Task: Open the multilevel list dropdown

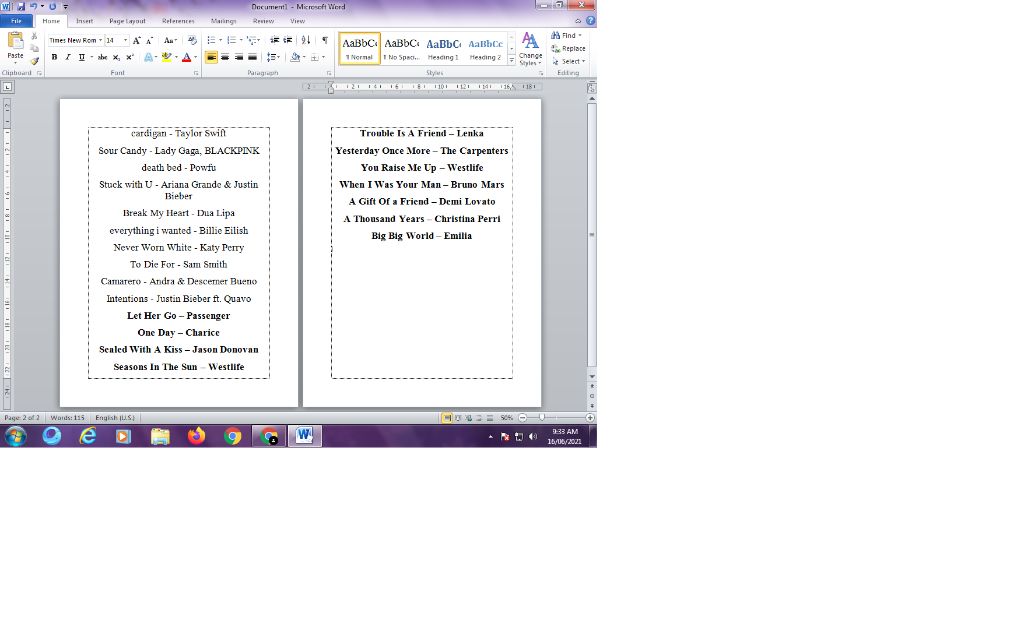Action: (x=259, y=40)
